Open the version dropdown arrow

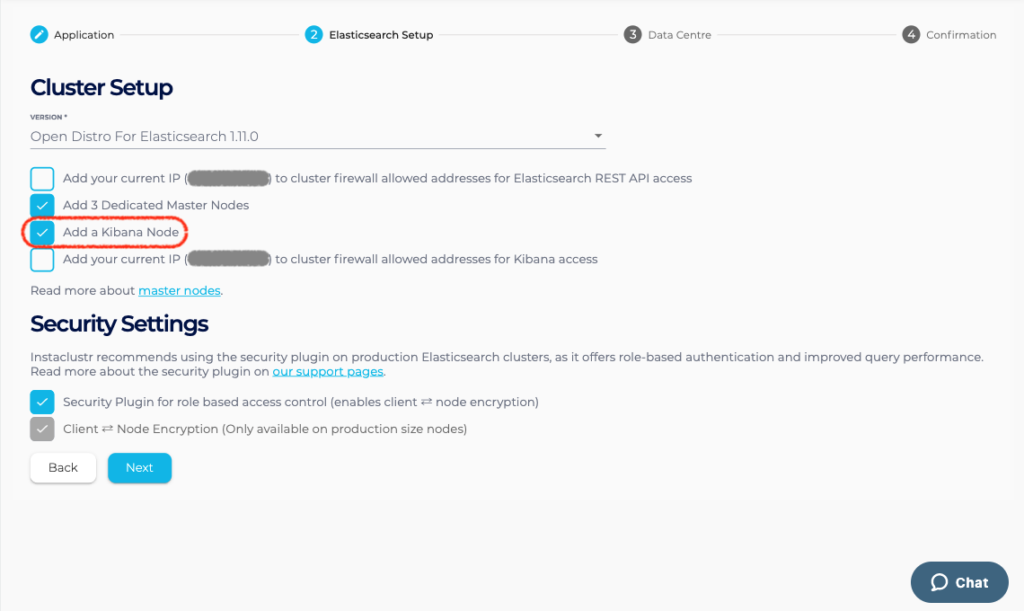pyautogui.click(x=598, y=136)
